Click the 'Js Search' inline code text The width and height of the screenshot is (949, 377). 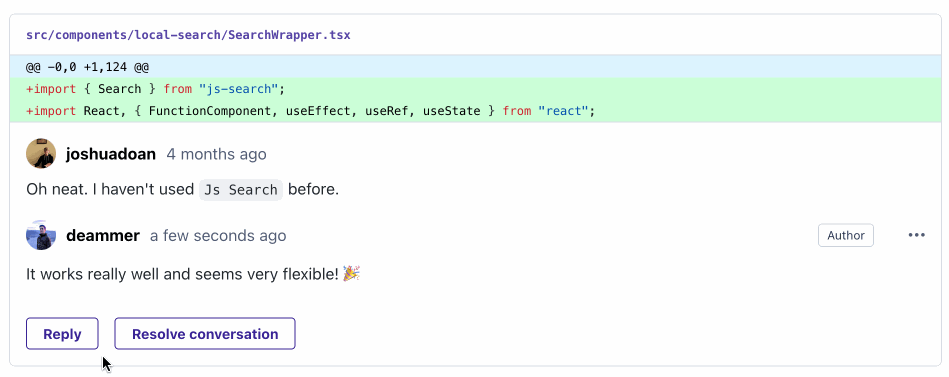tap(241, 189)
